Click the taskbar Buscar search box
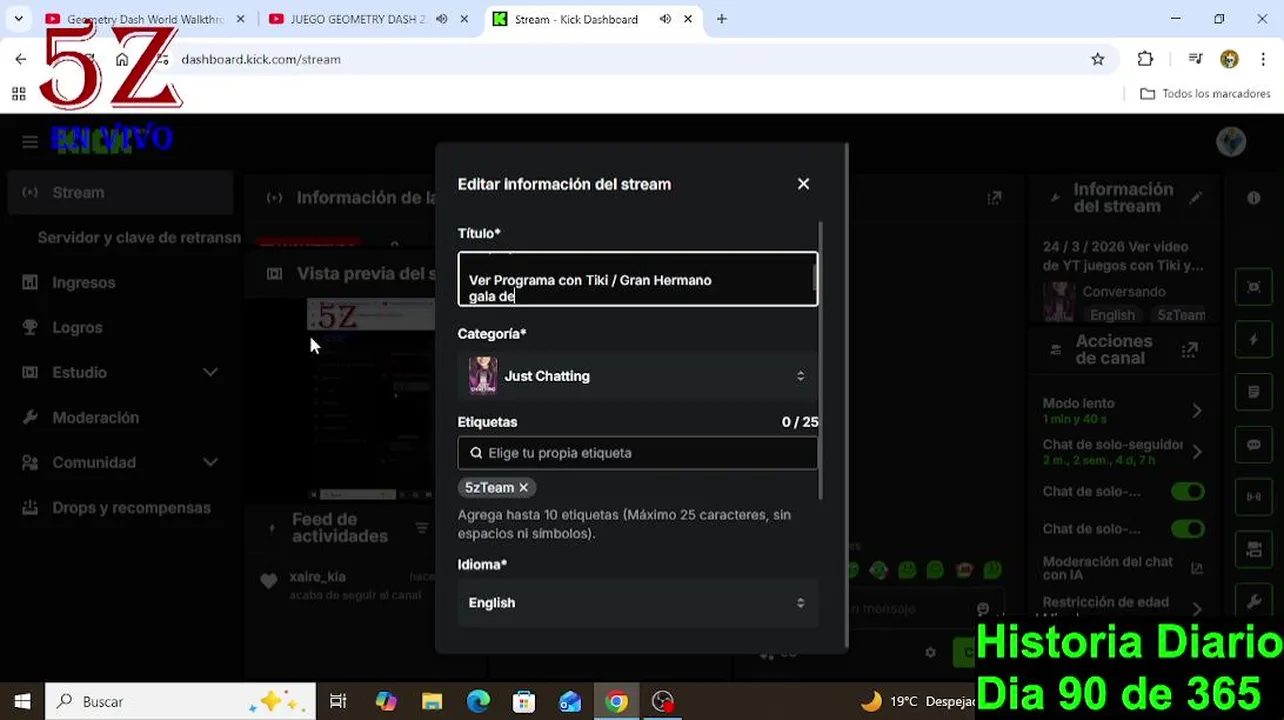This screenshot has height=720, width=1284. (x=180, y=702)
